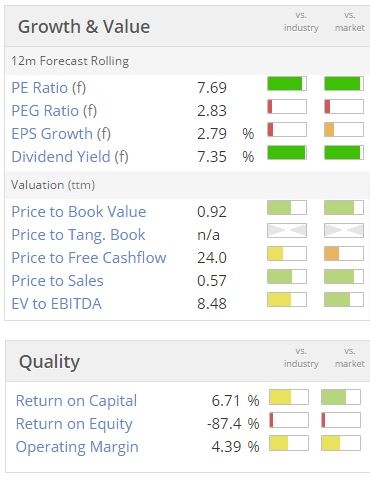The height and width of the screenshot is (482, 370).
Task: Open the Return on Capital link
Action: (76, 401)
